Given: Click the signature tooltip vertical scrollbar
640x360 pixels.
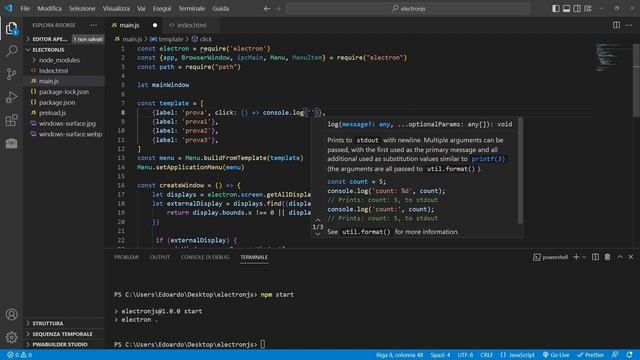Looking at the screenshot, I should point(520,171).
